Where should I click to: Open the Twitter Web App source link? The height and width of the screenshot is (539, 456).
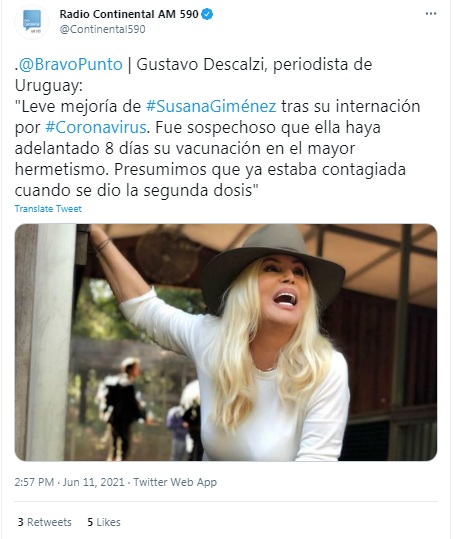[x=175, y=482]
